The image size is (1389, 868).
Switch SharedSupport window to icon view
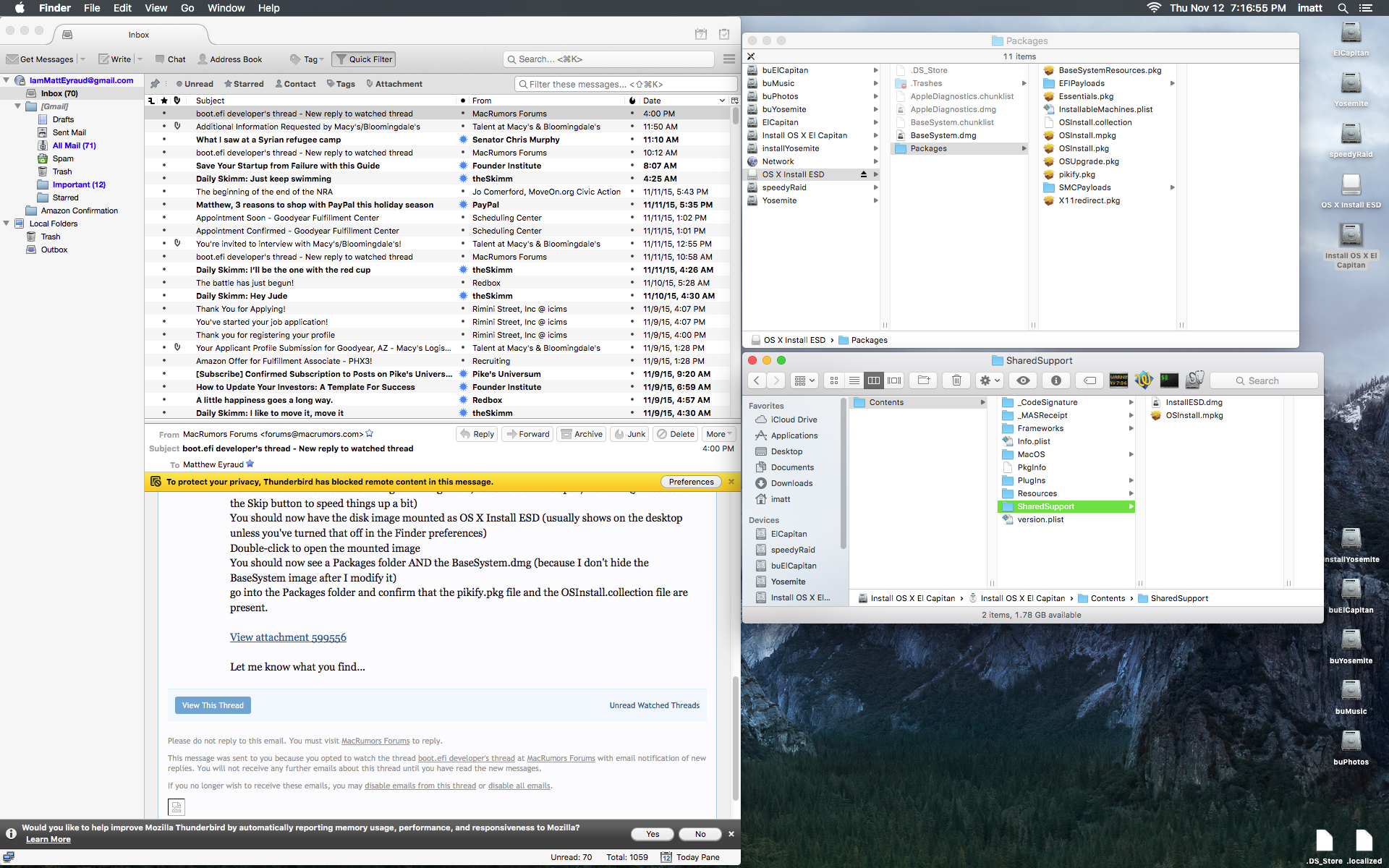point(834,380)
